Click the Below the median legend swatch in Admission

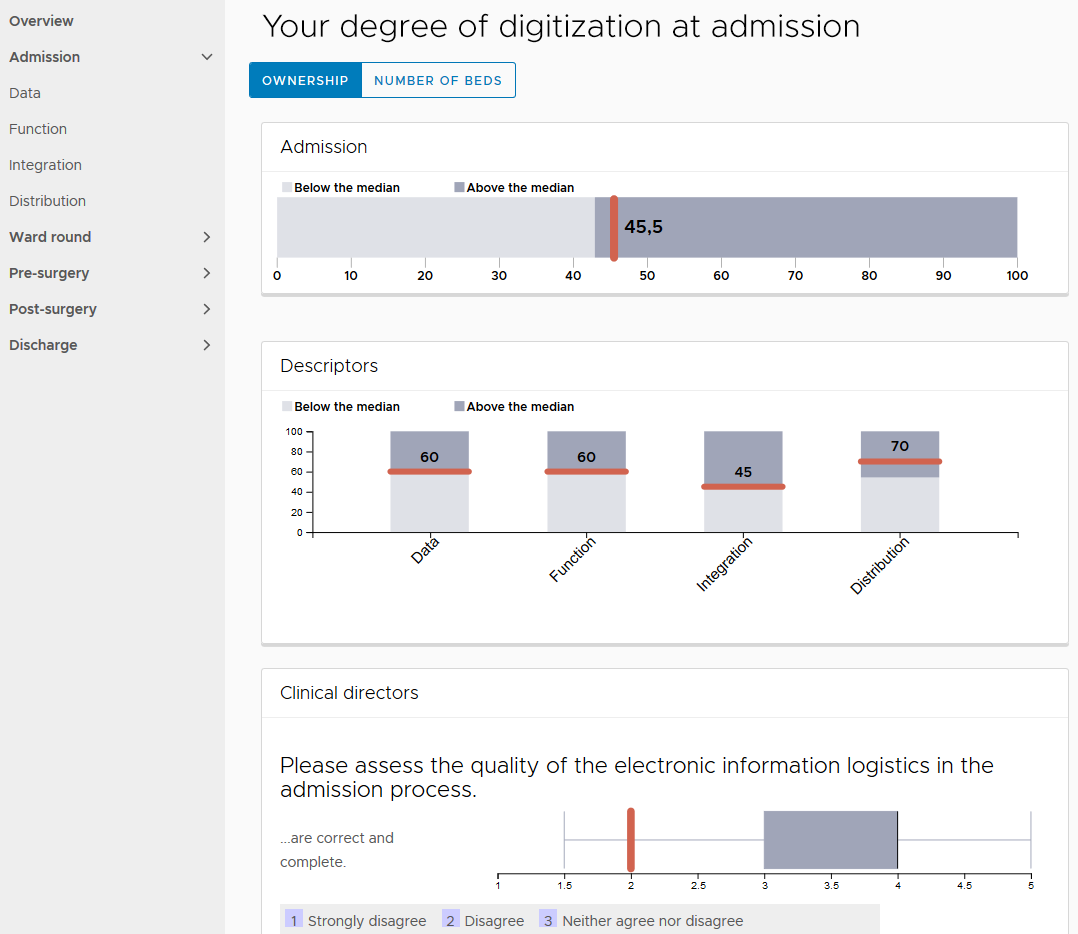(x=287, y=188)
